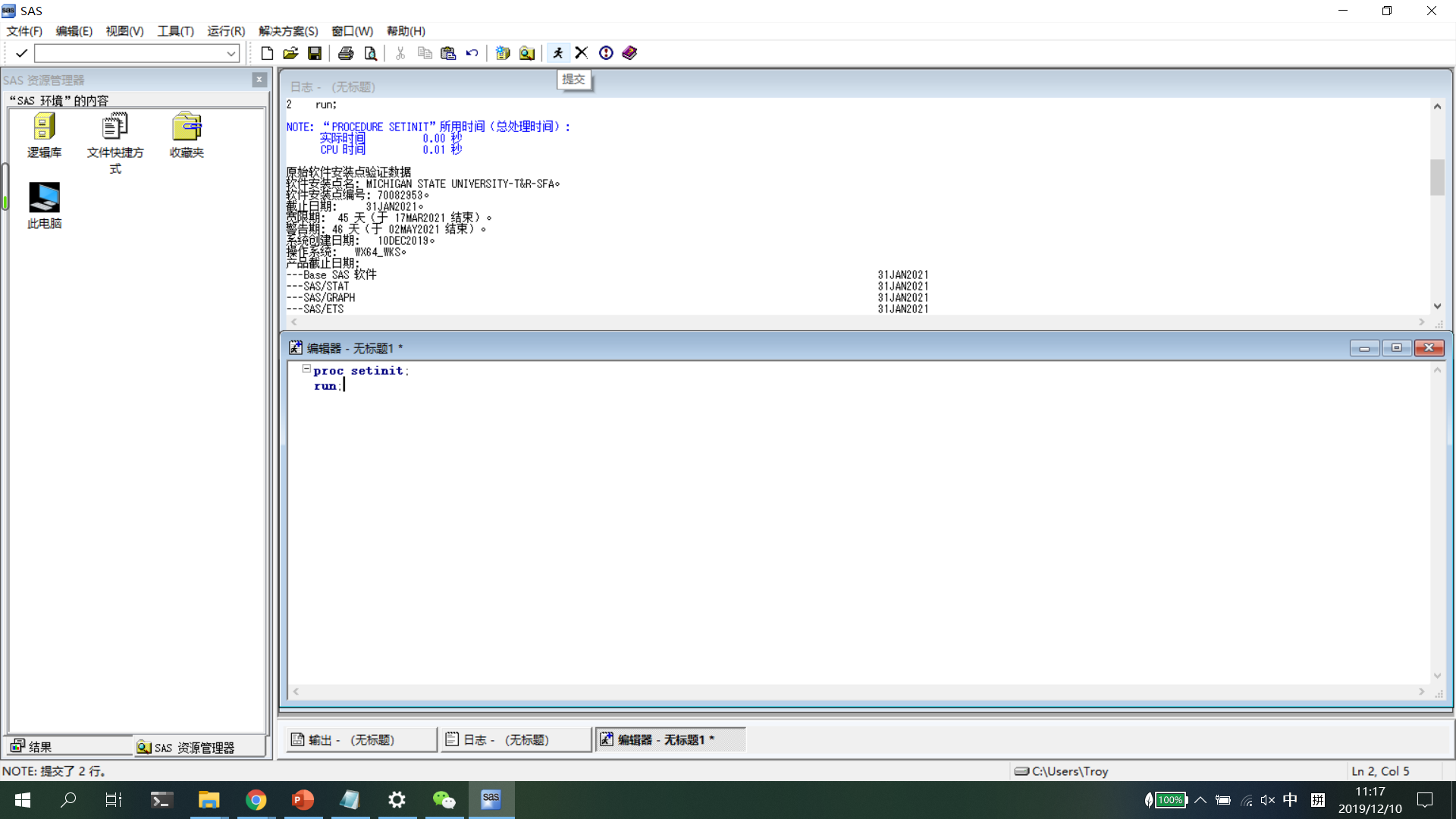Click the SAS taskbar icon in system tray
The width and height of the screenshot is (1456, 819).
coord(491,799)
